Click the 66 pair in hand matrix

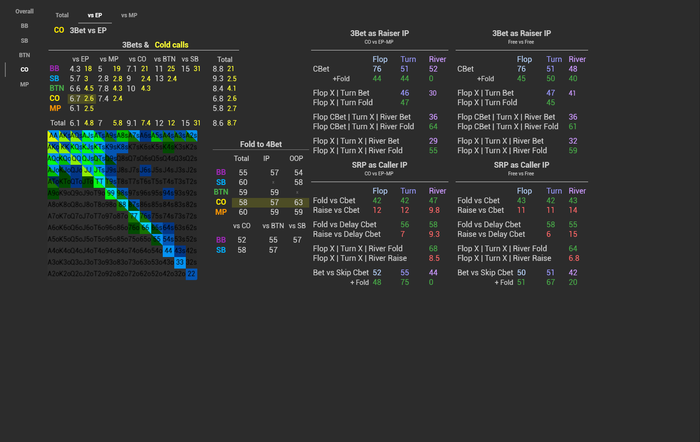pyautogui.click(x=146, y=228)
